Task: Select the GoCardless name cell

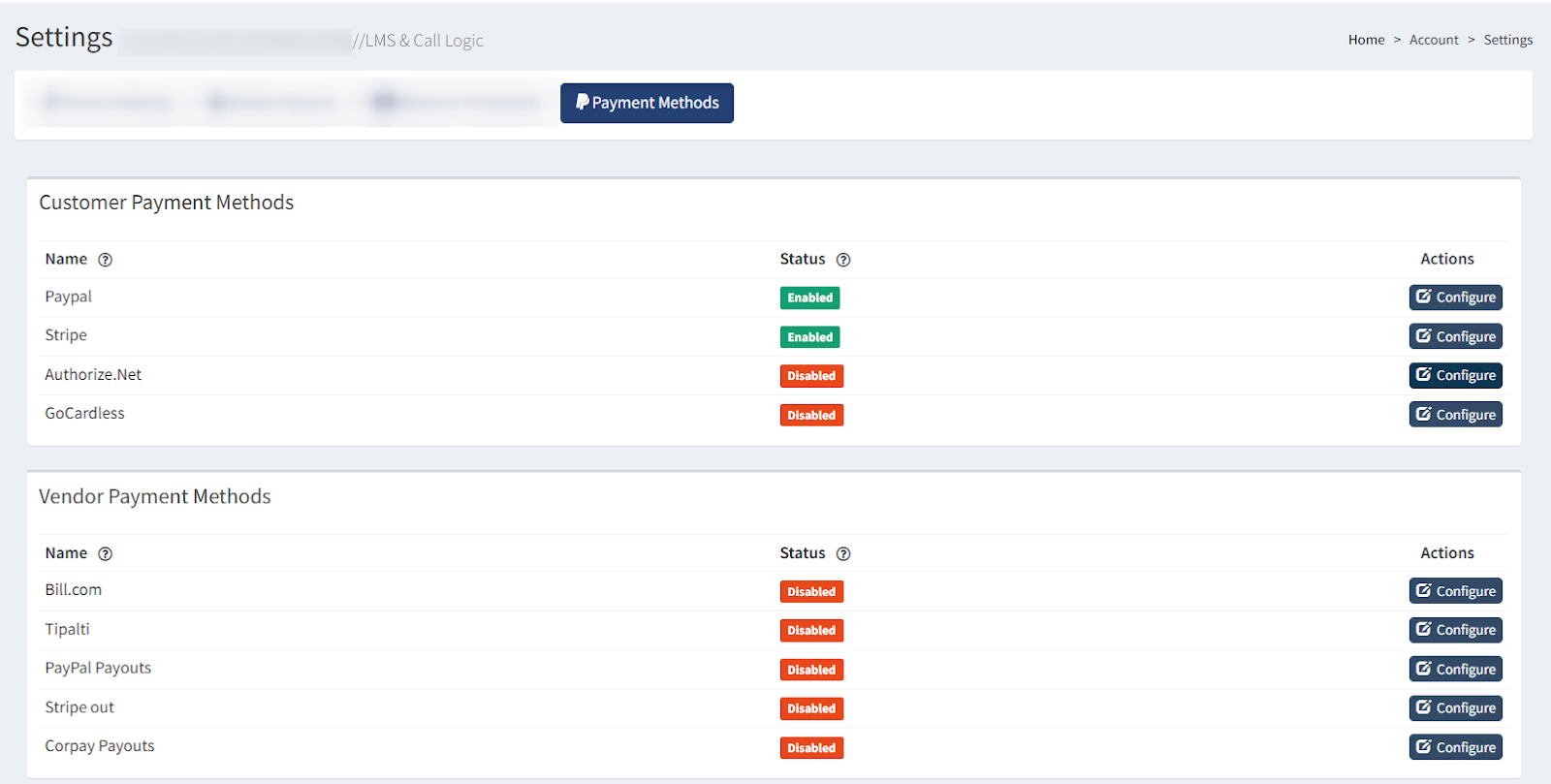Action: tap(84, 413)
